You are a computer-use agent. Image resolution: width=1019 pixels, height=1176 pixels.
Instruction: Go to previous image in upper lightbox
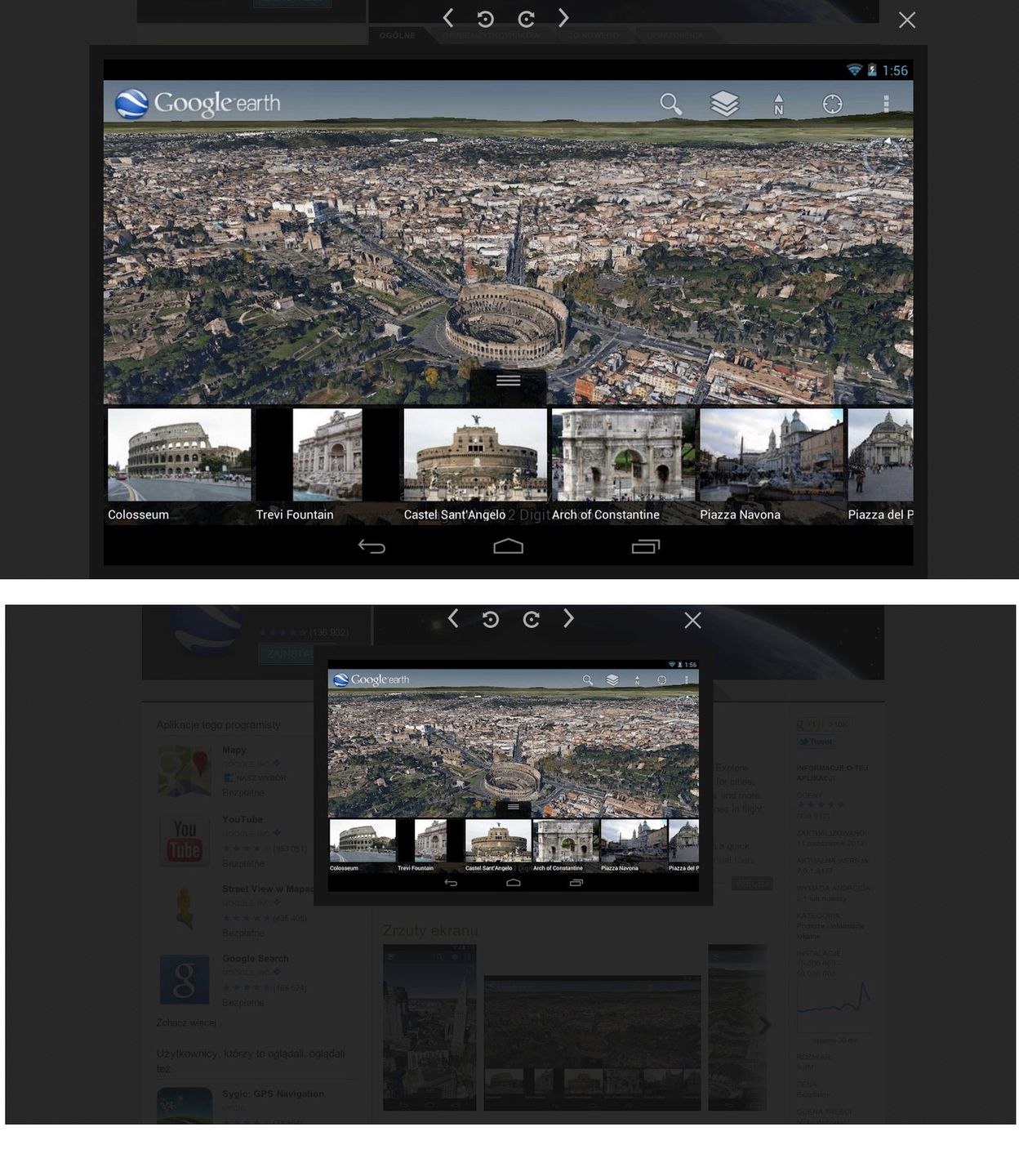tap(447, 18)
